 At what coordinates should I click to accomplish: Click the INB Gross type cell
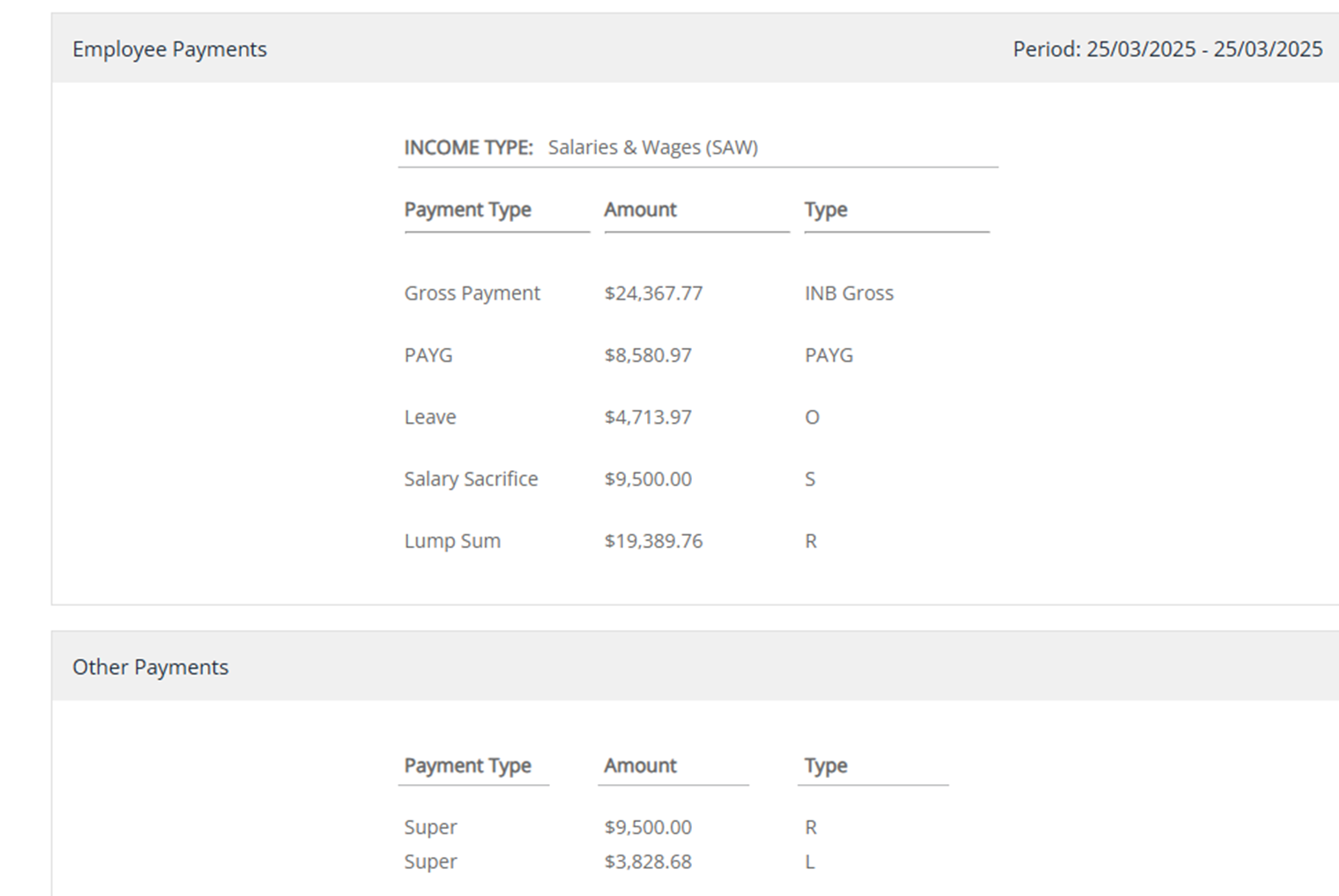(x=849, y=293)
